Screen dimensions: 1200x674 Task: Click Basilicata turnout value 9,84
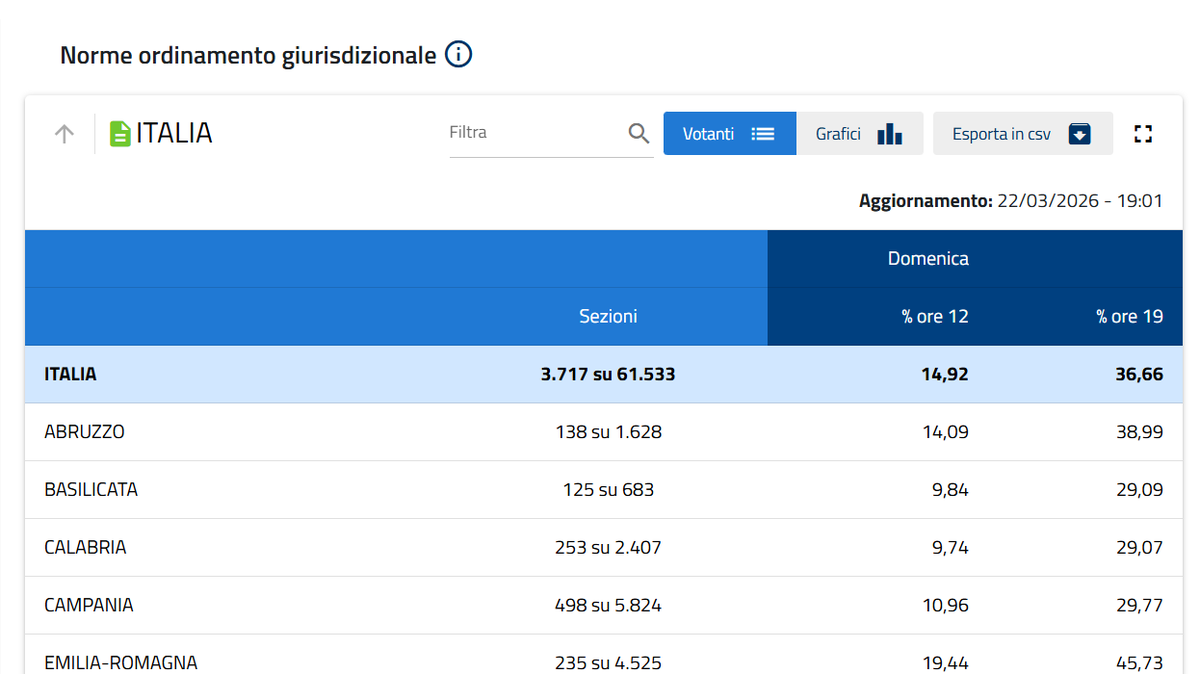950,490
